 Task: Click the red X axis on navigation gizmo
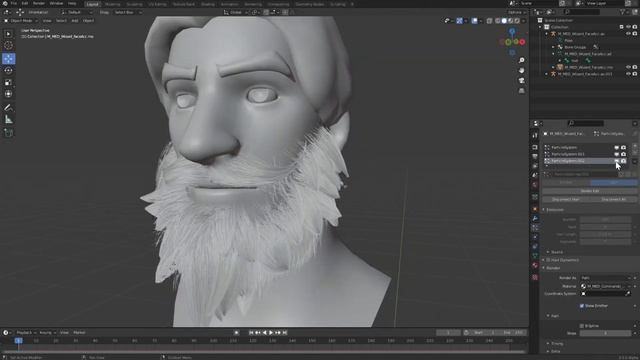point(522,42)
